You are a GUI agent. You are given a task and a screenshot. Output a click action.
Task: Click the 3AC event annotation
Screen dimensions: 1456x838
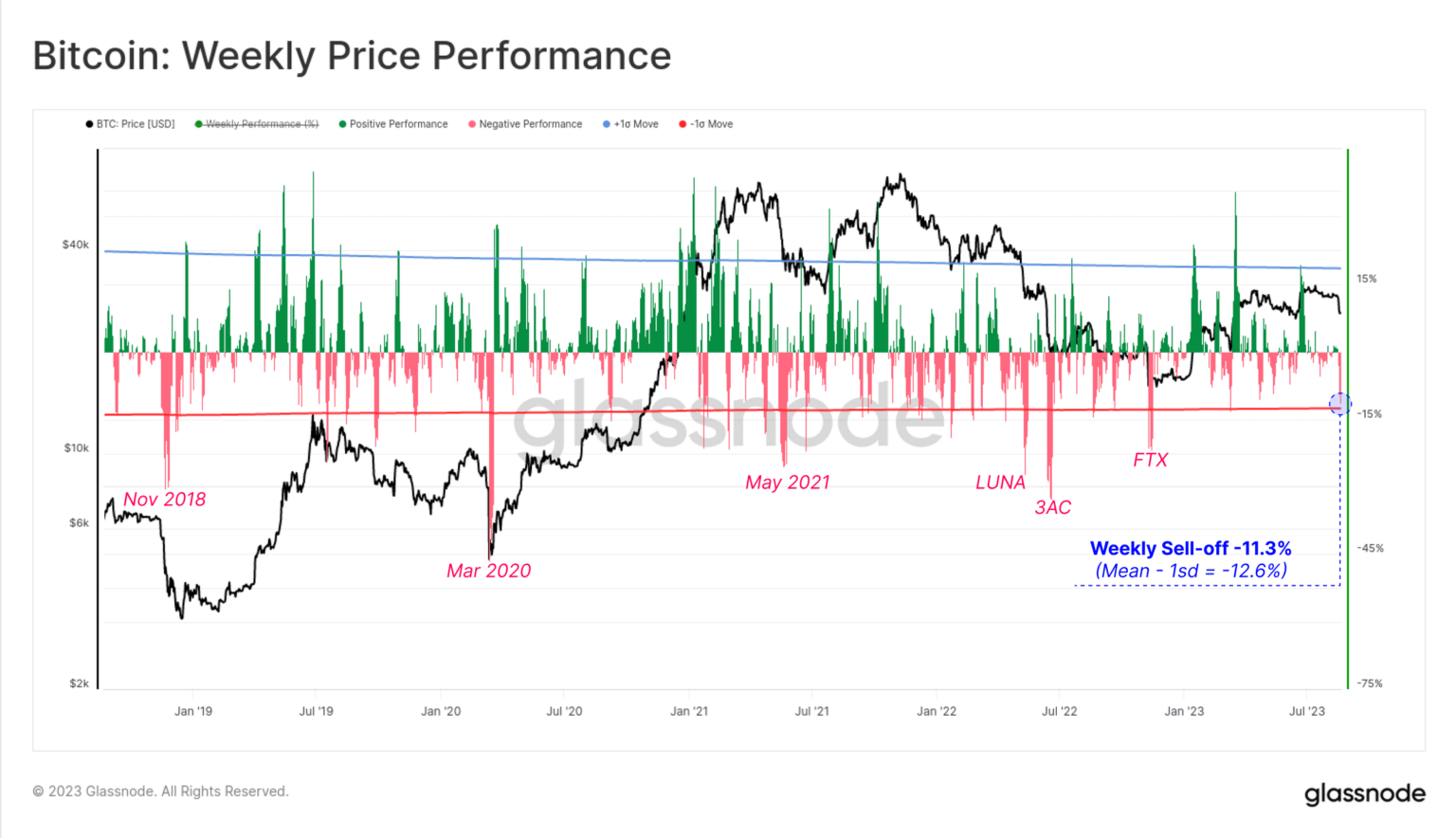point(1052,507)
